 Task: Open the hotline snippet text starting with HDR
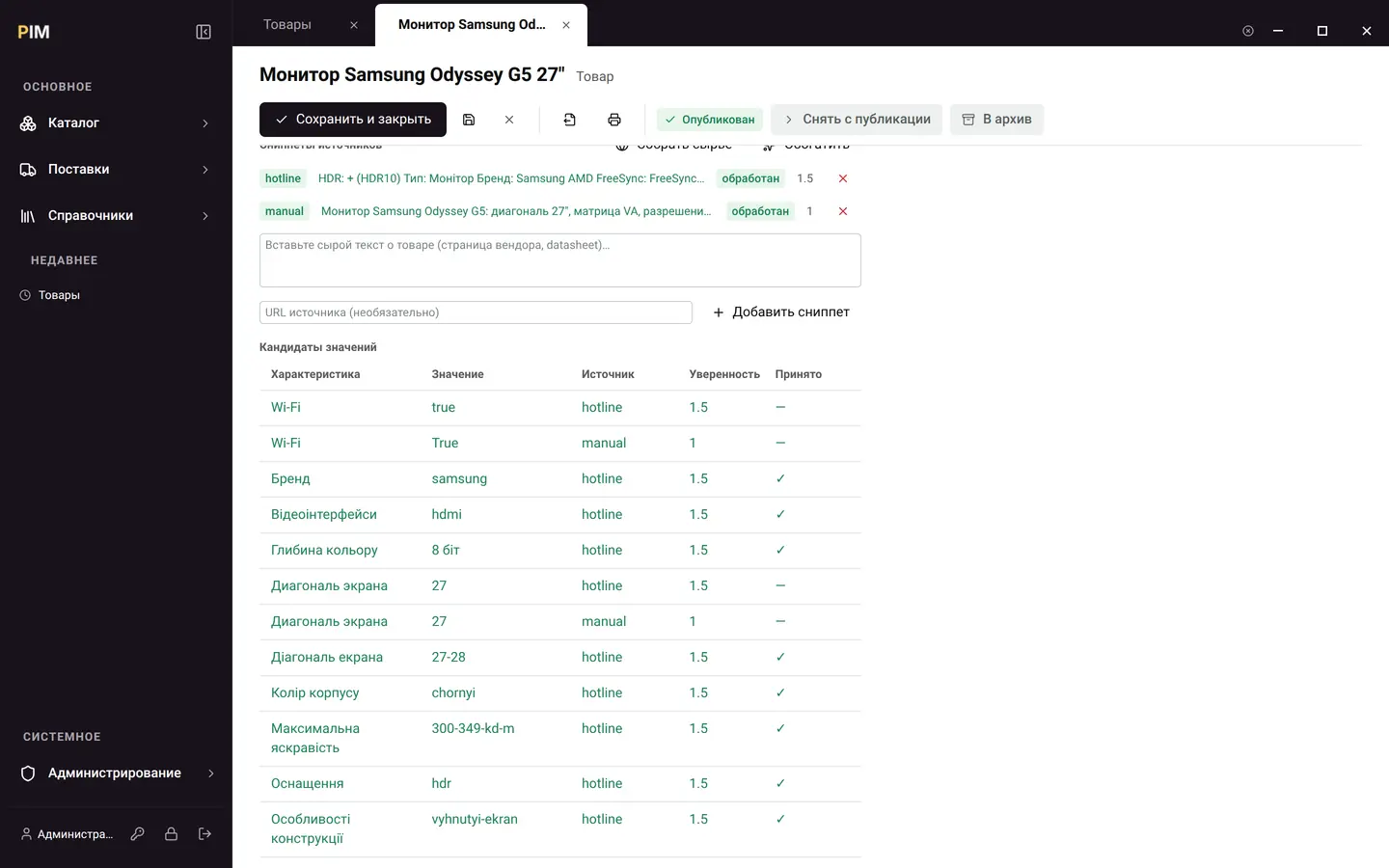pos(511,178)
